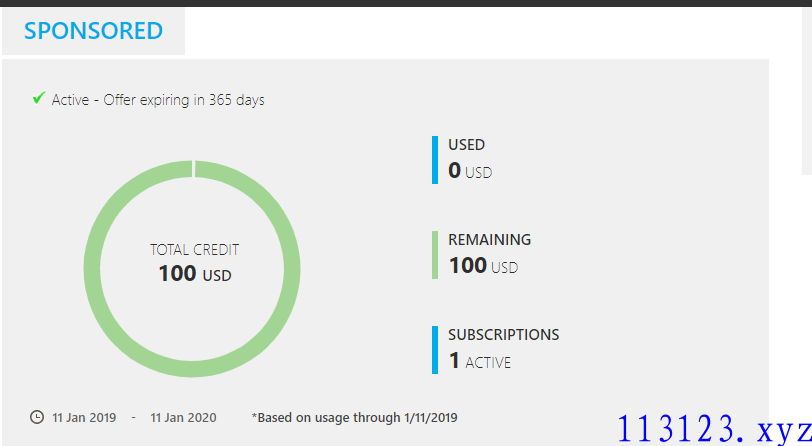Click the green bar beside REMAINING
Image resolution: width=812 pixels, height=446 pixels.
click(x=435, y=255)
